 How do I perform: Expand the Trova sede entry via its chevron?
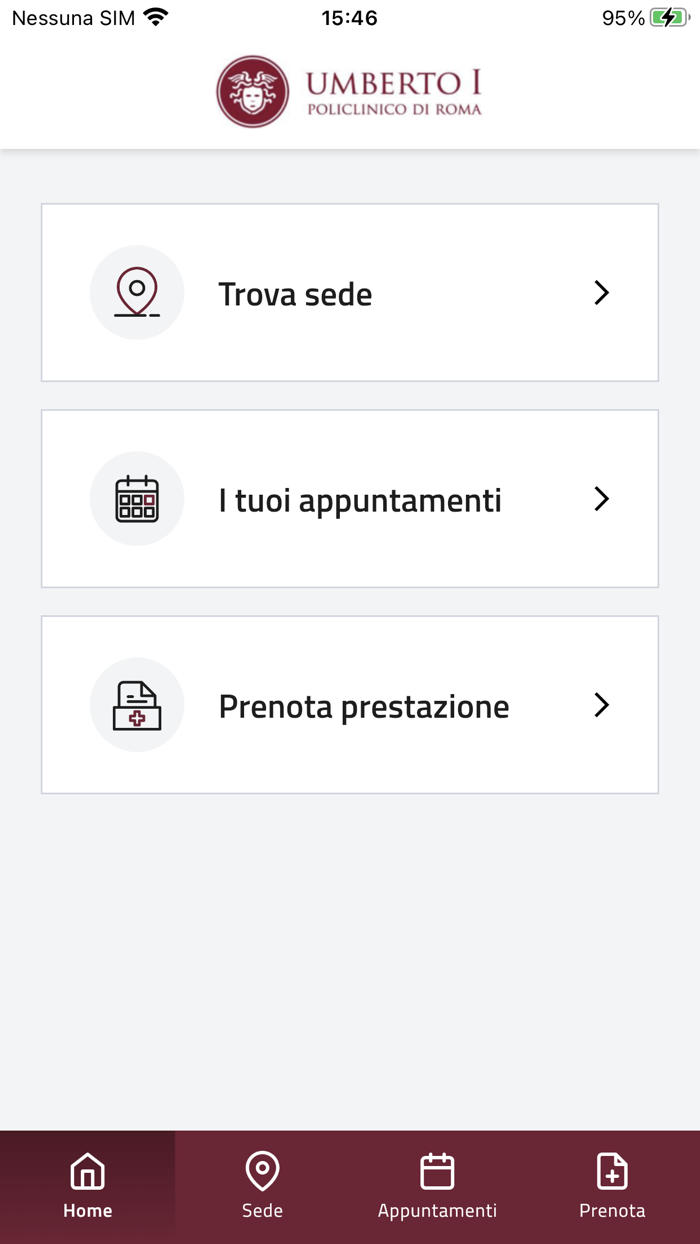coord(601,292)
